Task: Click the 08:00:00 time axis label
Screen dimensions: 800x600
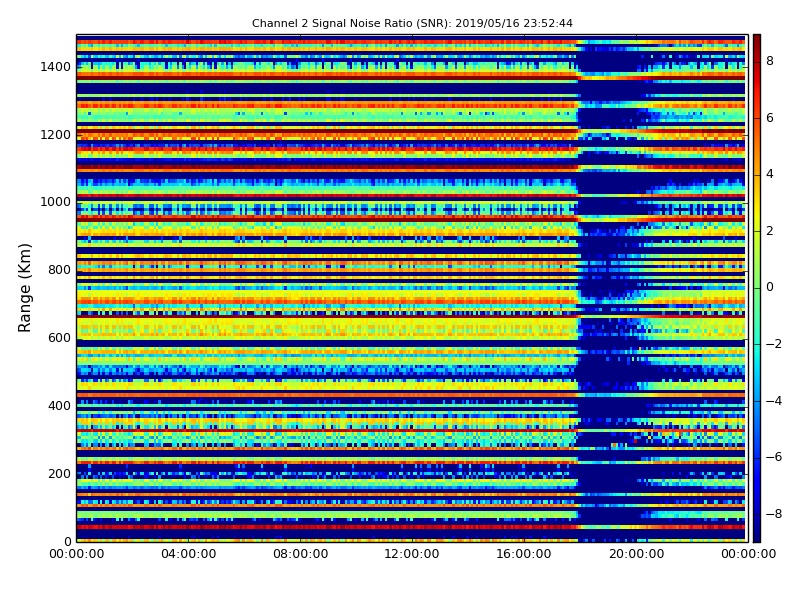Action: tap(301, 554)
